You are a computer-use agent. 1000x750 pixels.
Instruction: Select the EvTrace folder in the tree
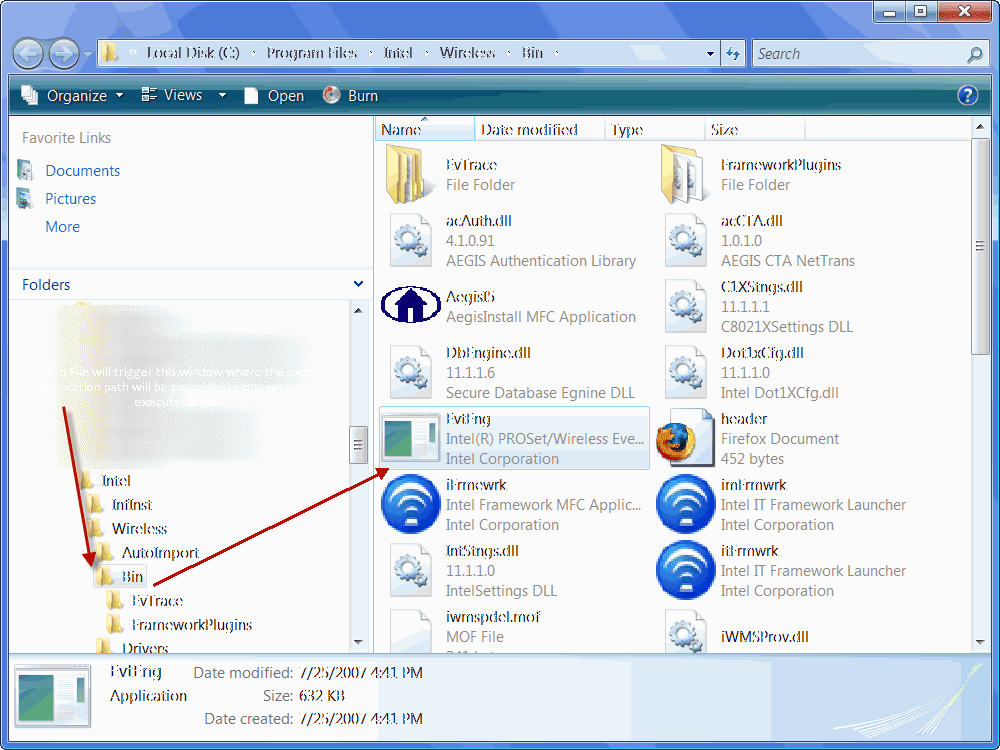click(157, 600)
